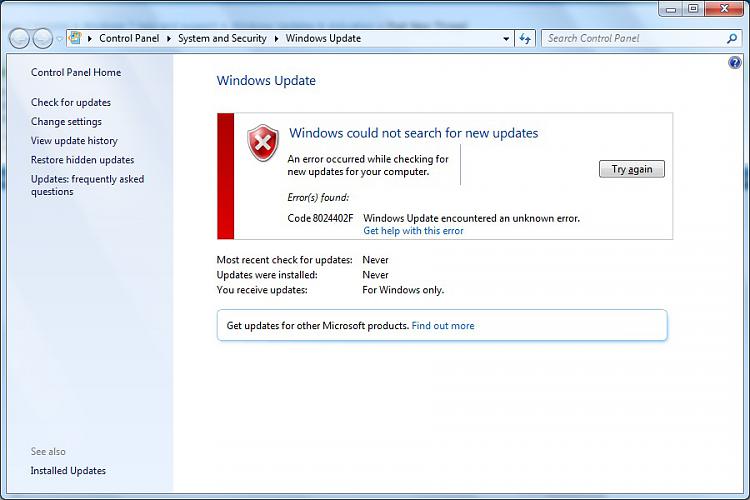Expand the arrow after System and Security
750x500 pixels.
[x=276, y=39]
